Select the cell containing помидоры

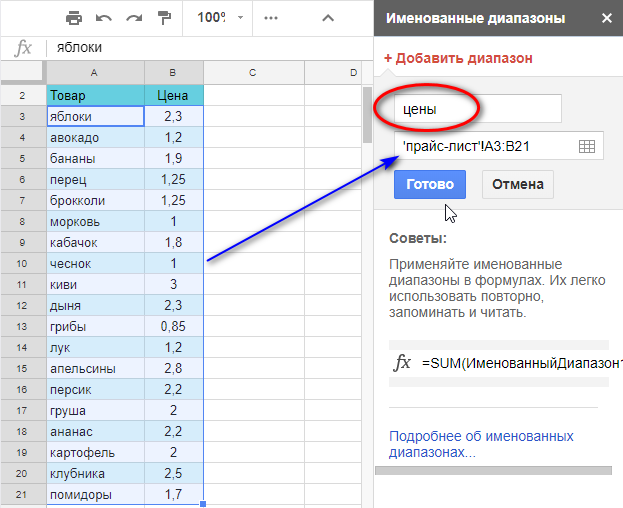[95, 495]
